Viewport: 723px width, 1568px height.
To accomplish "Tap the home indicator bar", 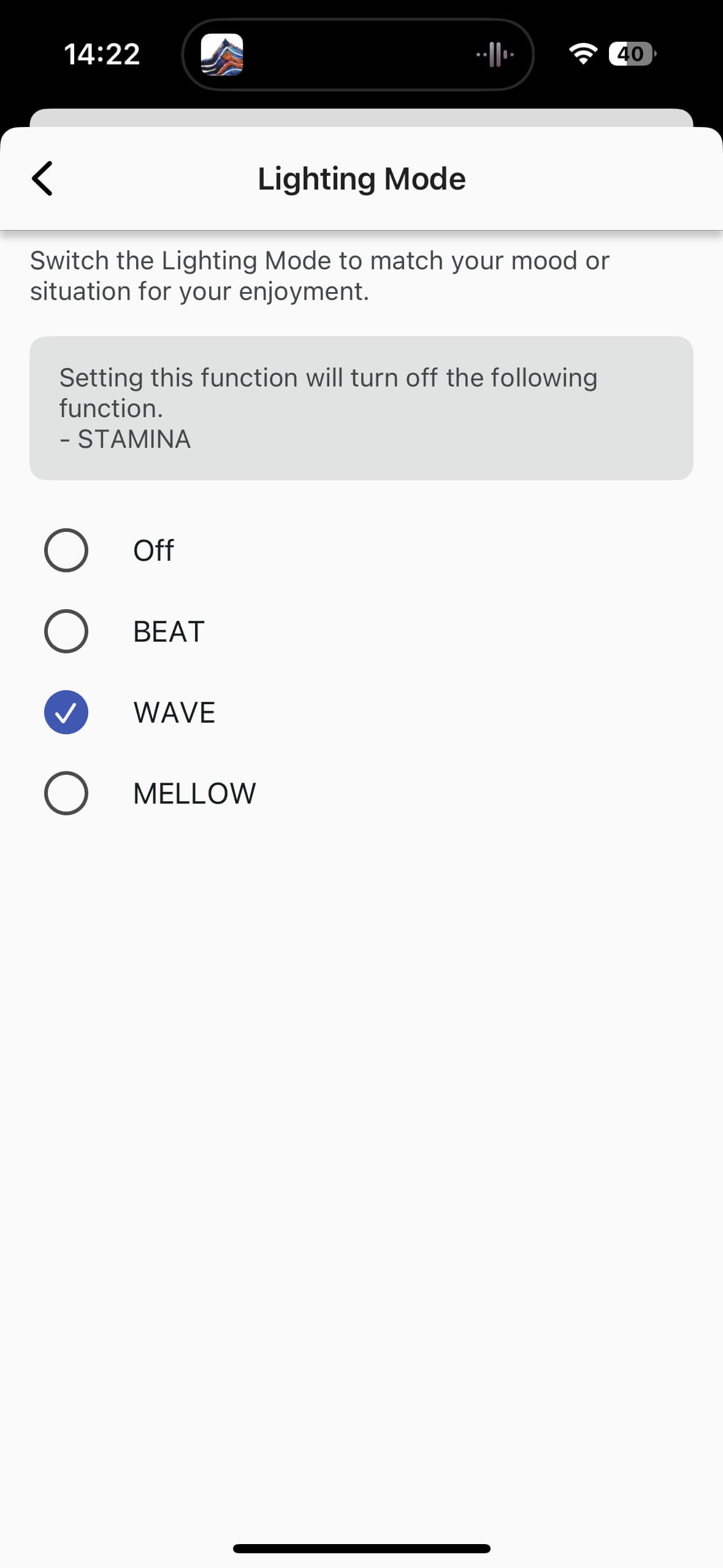I will [361, 1548].
